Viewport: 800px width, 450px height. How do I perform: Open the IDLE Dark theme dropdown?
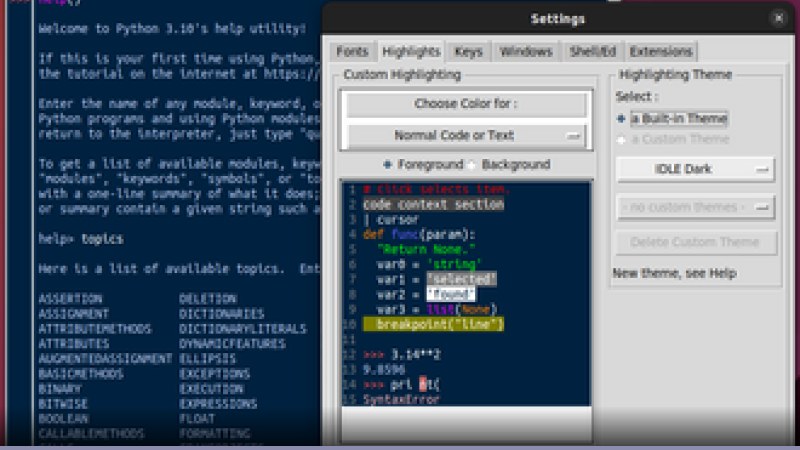coord(695,169)
